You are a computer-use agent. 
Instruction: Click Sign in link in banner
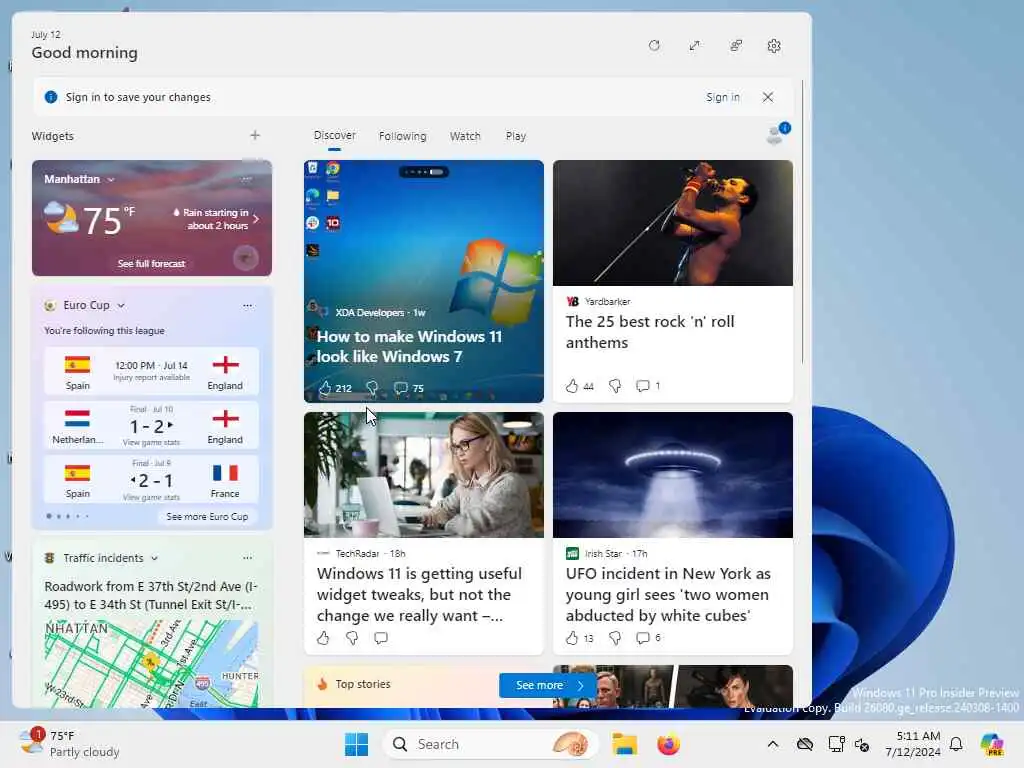[x=722, y=97]
